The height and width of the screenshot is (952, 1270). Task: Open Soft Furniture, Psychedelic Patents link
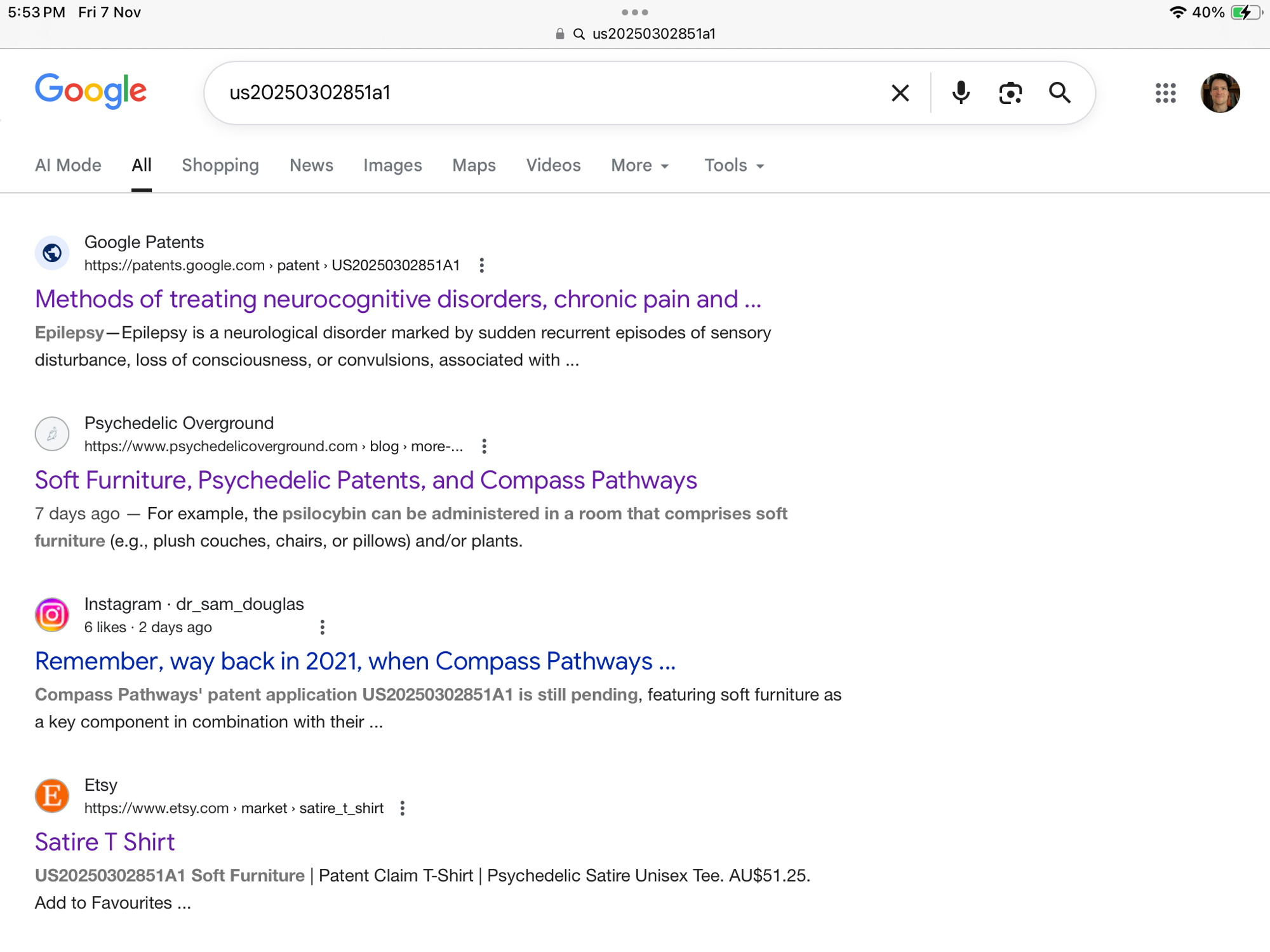point(366,480)
